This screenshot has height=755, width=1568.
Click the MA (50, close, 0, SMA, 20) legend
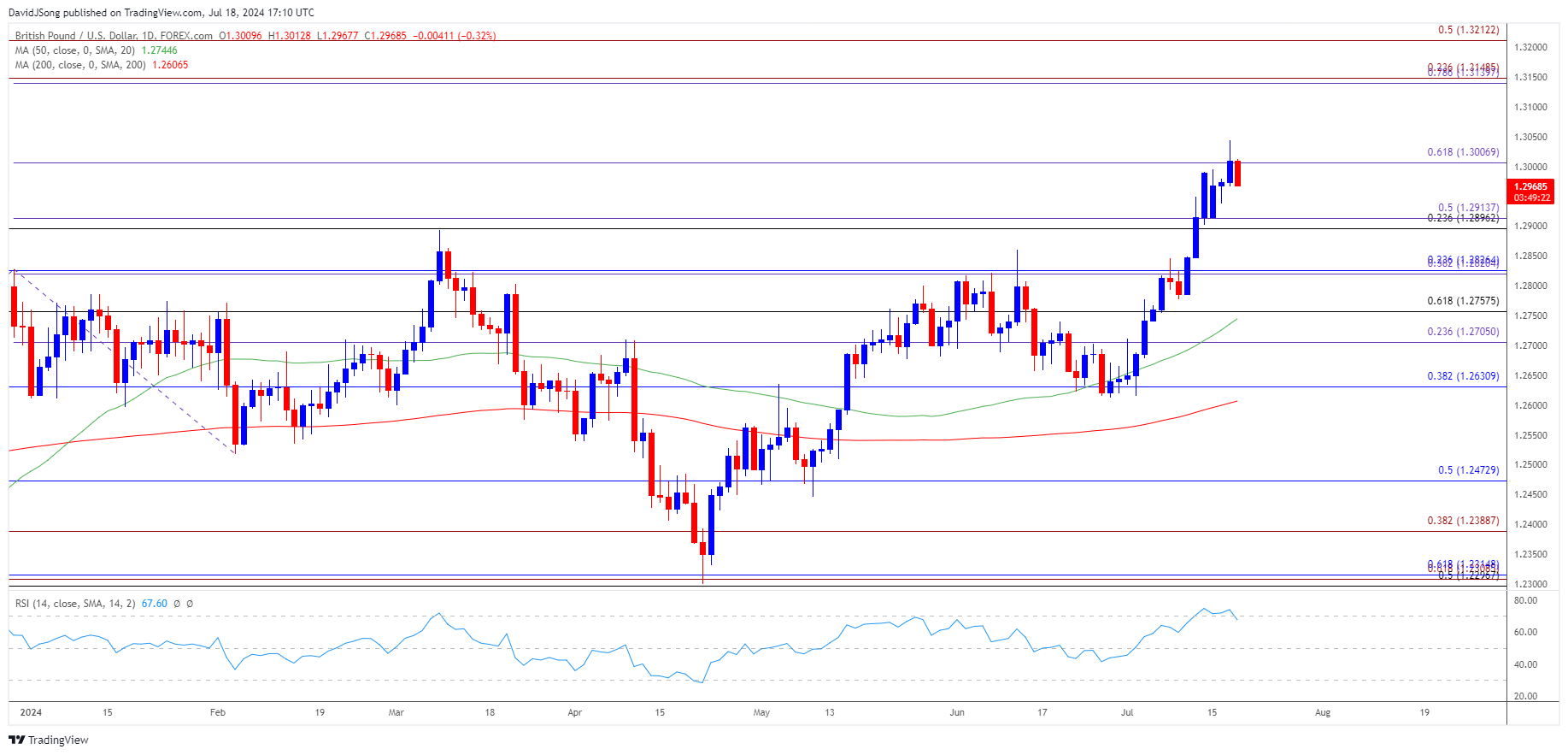[75, 50]
